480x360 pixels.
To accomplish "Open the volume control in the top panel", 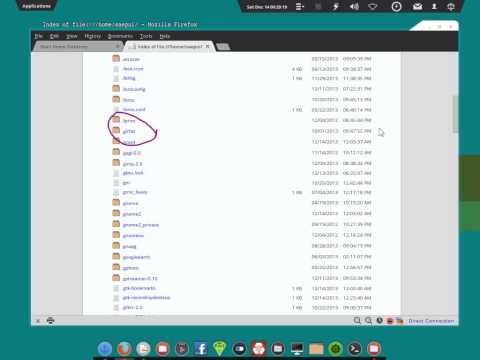I will [x=354, y=7].
